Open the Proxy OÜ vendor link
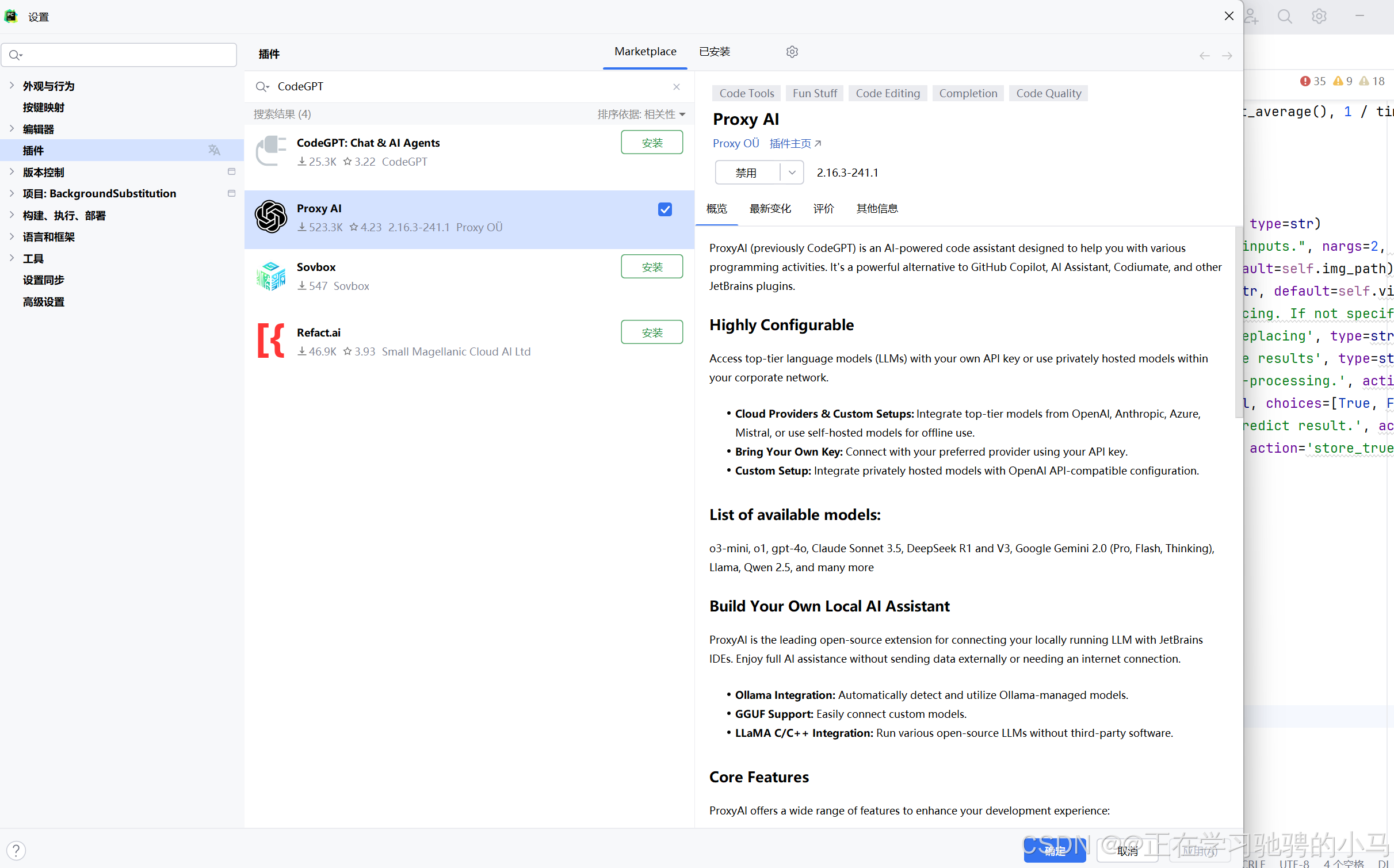Screen dimensions: 1394x868 736,144
